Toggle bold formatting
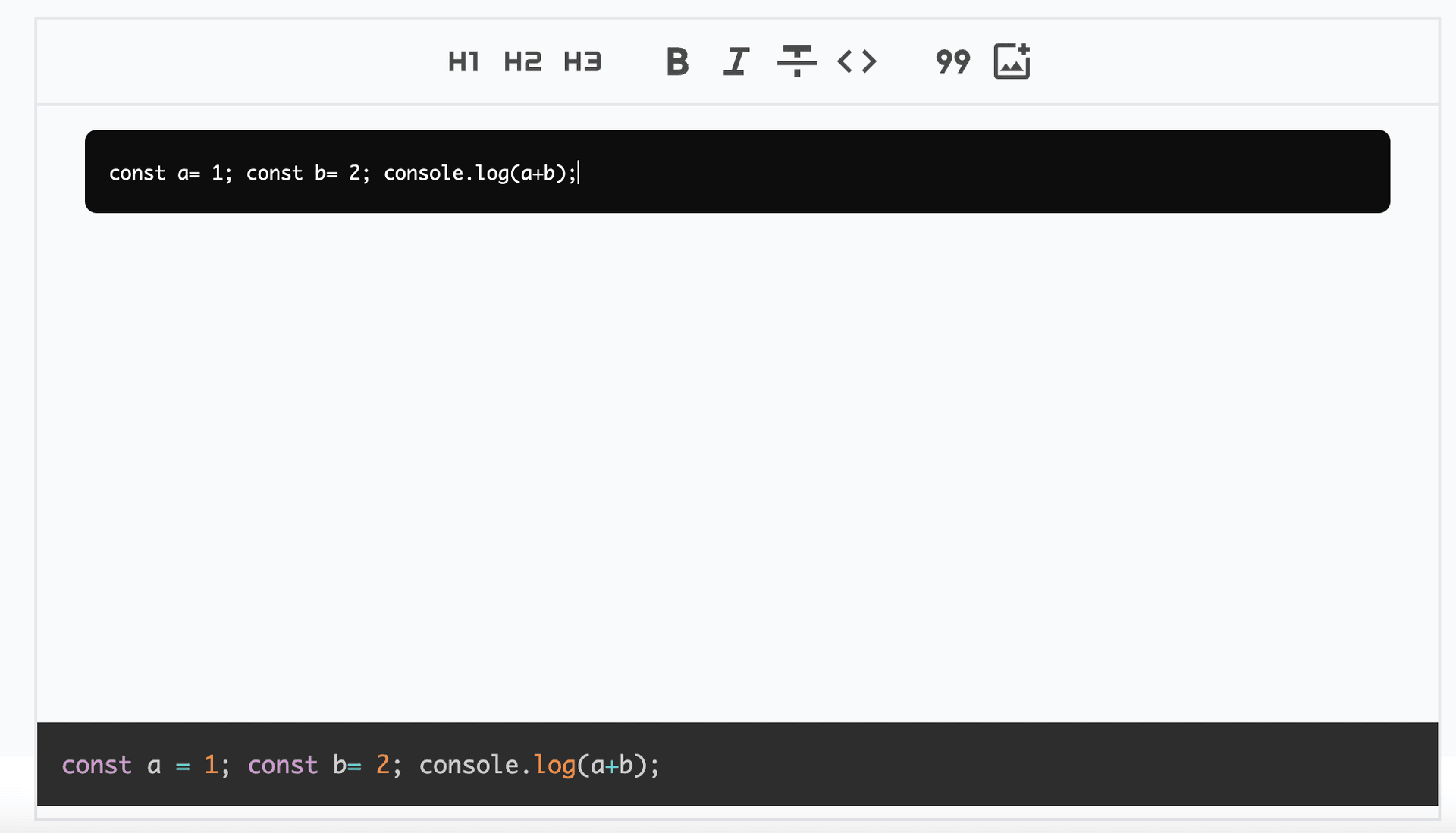This screenshot has height=833, width=1456. (677, 61)
